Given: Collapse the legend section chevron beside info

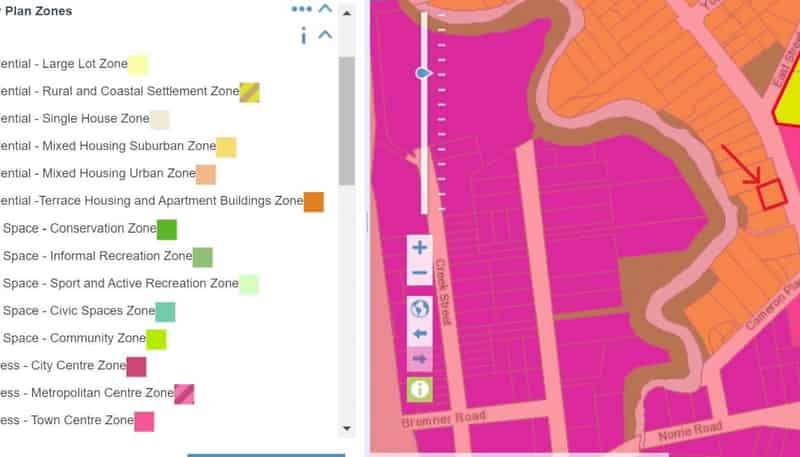Looking at the screenshot, I should pos(326,35).
